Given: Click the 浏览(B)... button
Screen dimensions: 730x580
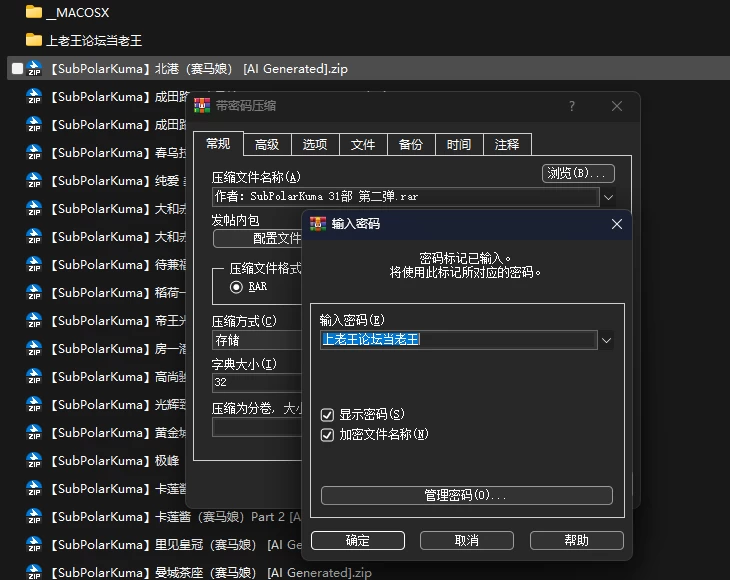Looking at the screenshot, I should tap(578, 174).
